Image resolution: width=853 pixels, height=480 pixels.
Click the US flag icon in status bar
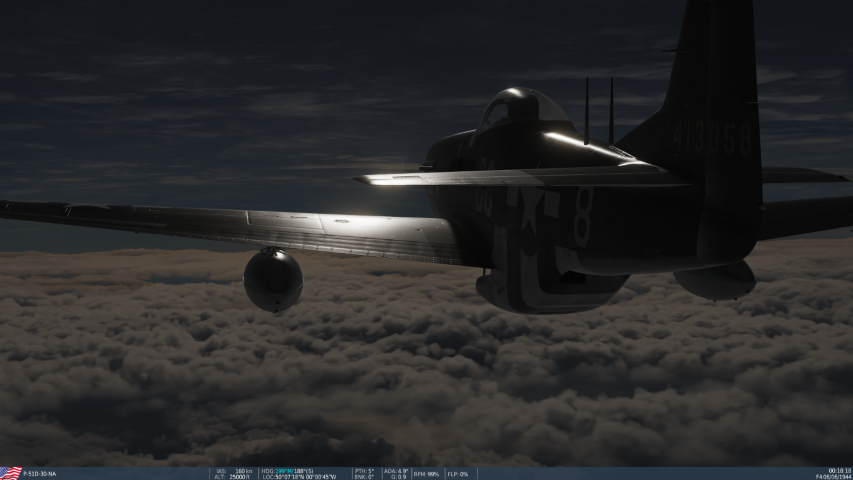(11, 473)
